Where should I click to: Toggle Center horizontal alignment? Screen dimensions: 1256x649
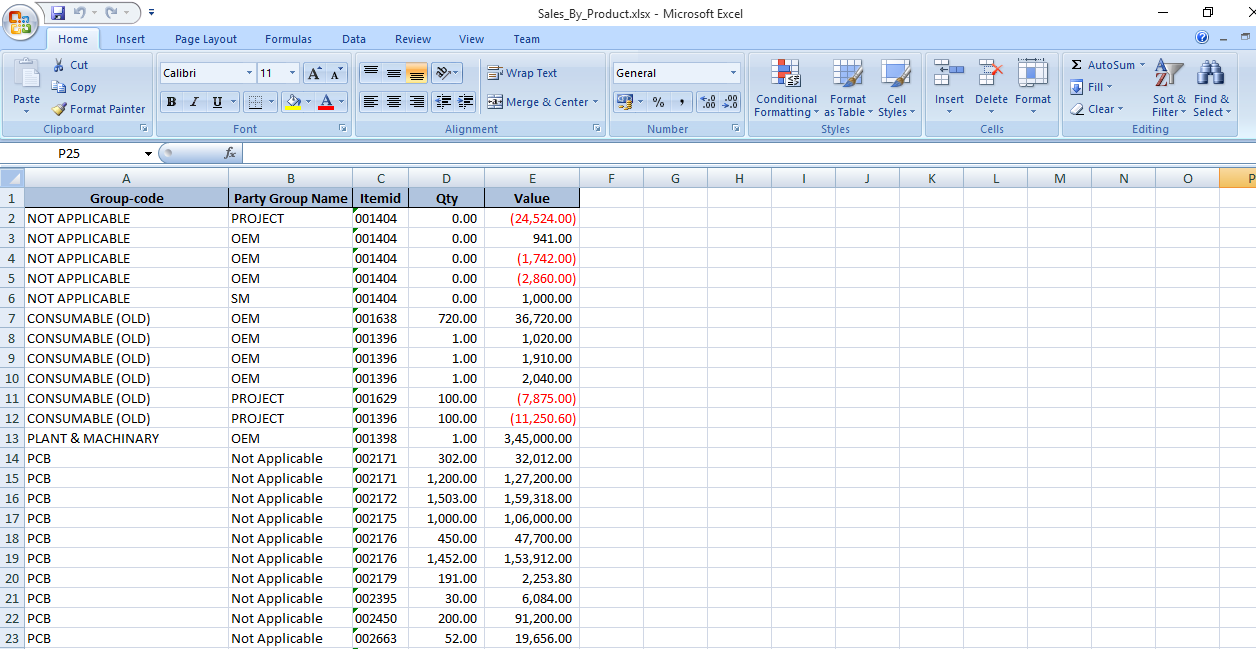(x=394, y=102)
